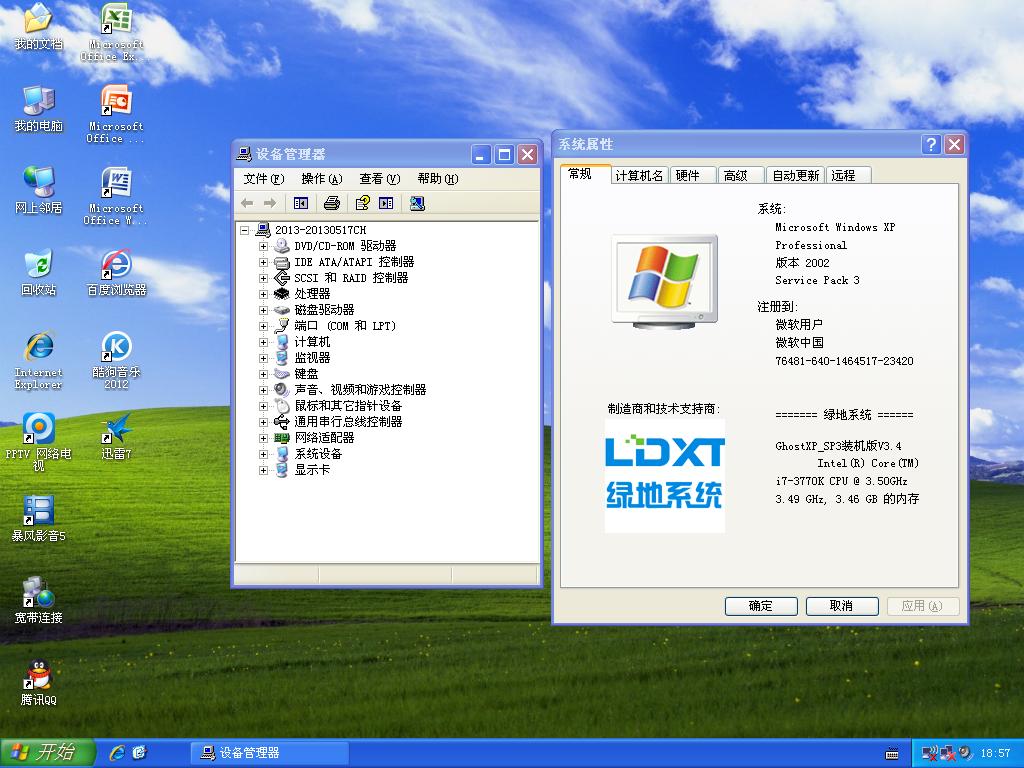
Task: Expand the 端口 (COM 和 LPT) node
Action: coord(263,326)
